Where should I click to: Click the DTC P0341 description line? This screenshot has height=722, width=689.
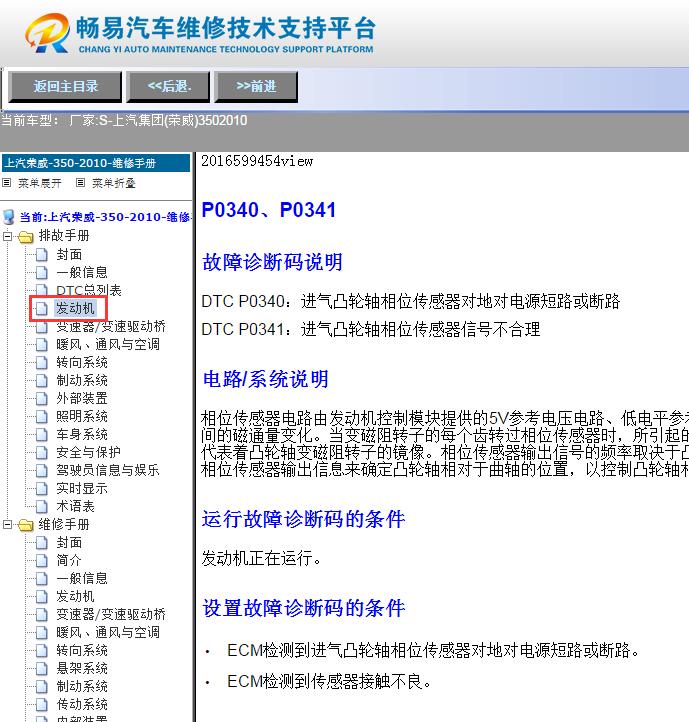coord(371,330)
